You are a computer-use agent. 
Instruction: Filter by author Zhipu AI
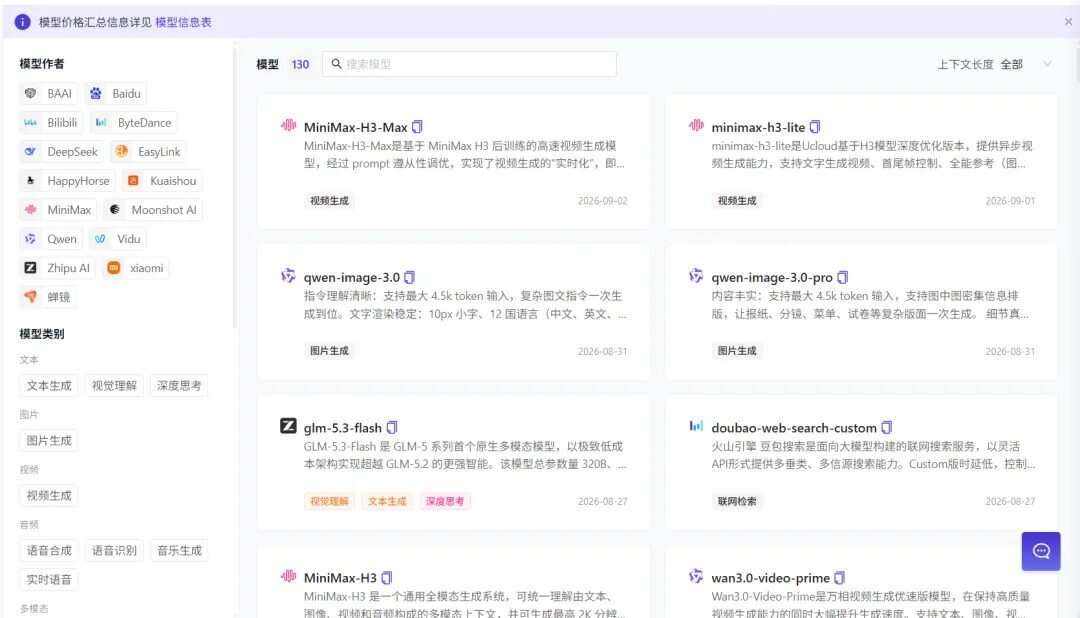[x=58, y=267]
